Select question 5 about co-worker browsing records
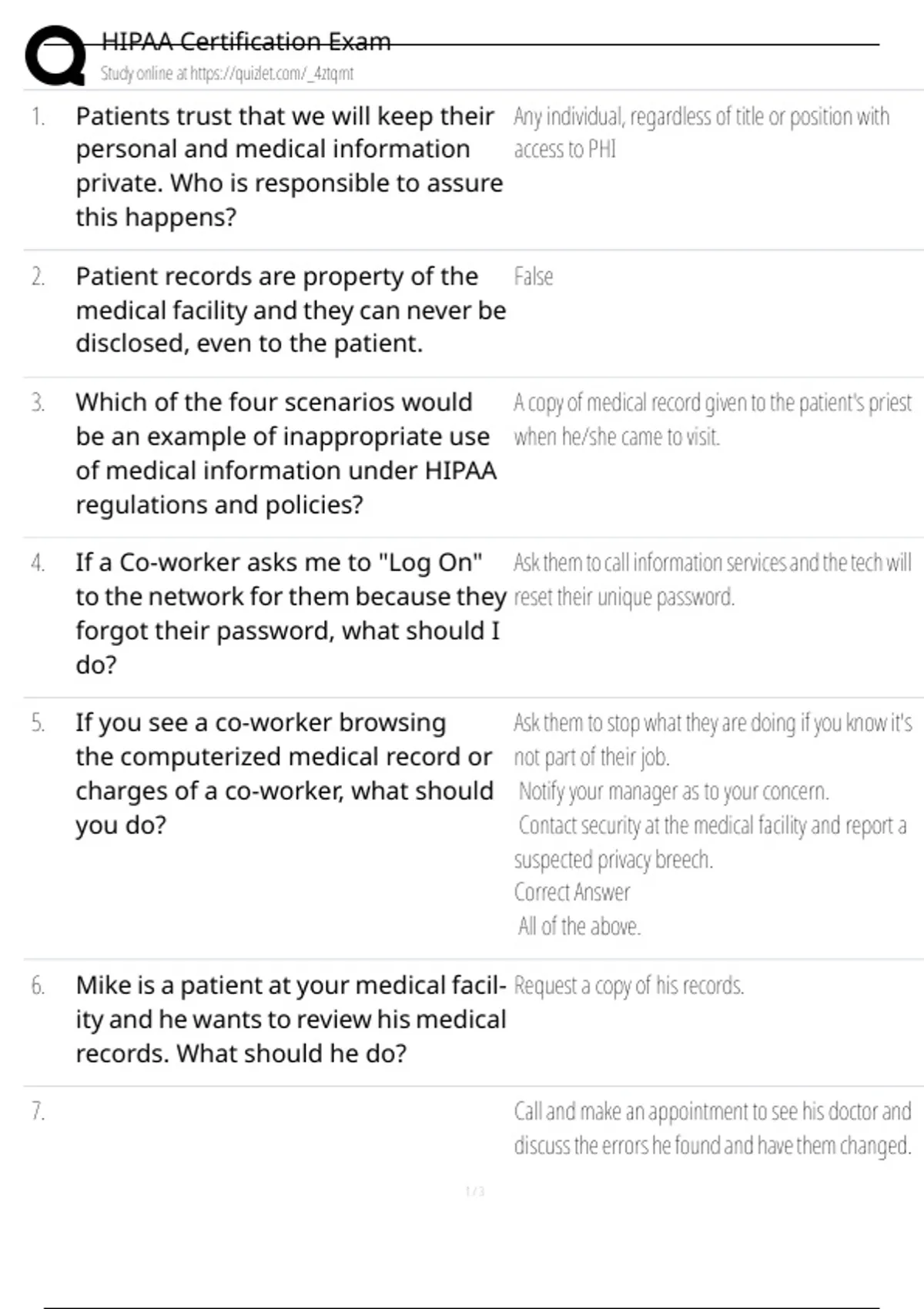 (x=284, y=774)
